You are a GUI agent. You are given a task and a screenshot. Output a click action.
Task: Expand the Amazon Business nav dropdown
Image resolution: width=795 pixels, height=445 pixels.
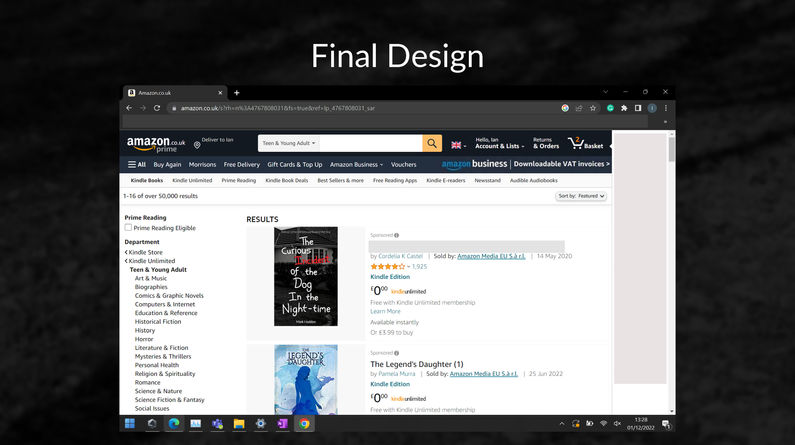click(356, 165)
